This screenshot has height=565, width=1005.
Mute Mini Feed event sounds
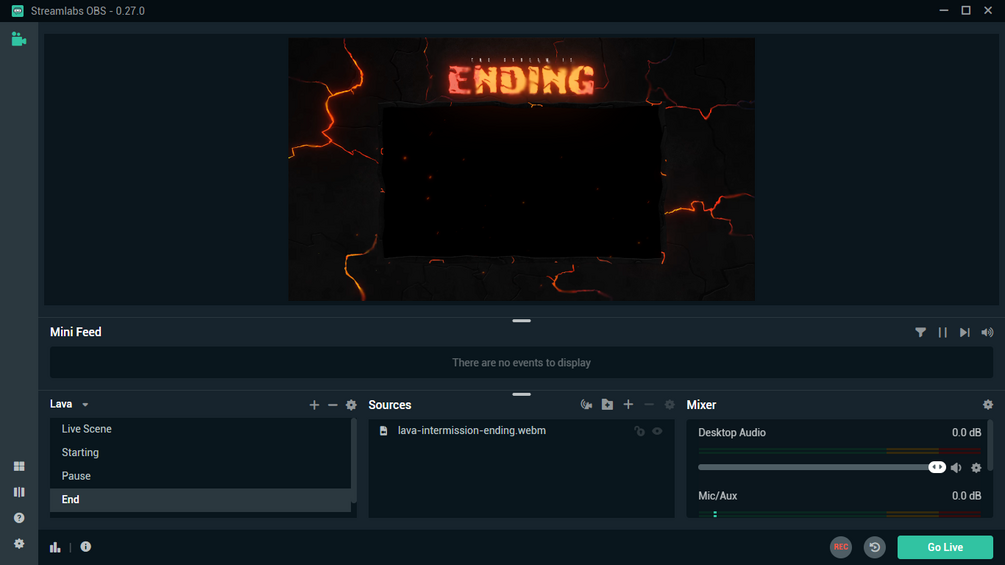tap(987, 332)
